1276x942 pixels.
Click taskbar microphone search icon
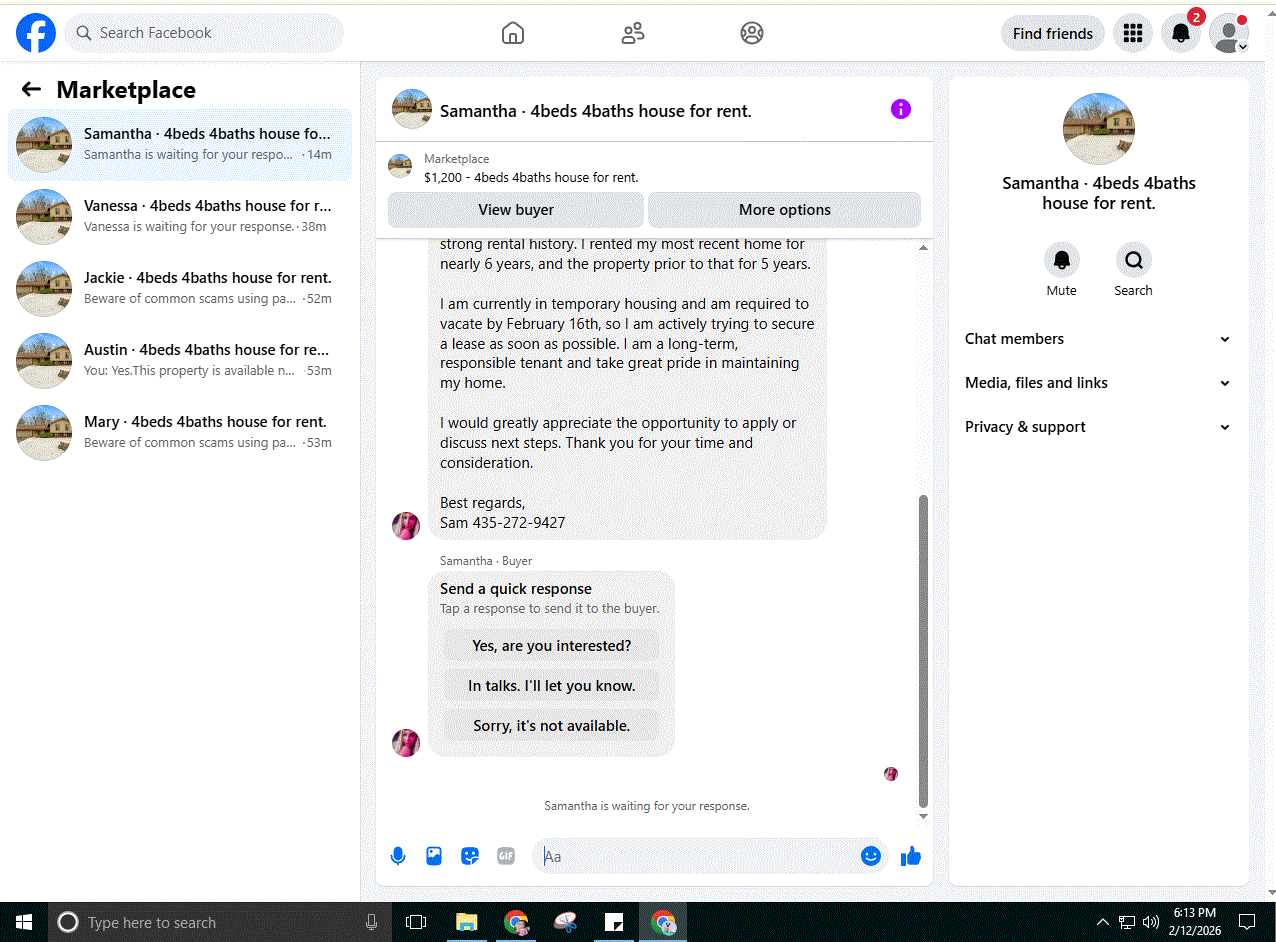[x=372, y=922]
